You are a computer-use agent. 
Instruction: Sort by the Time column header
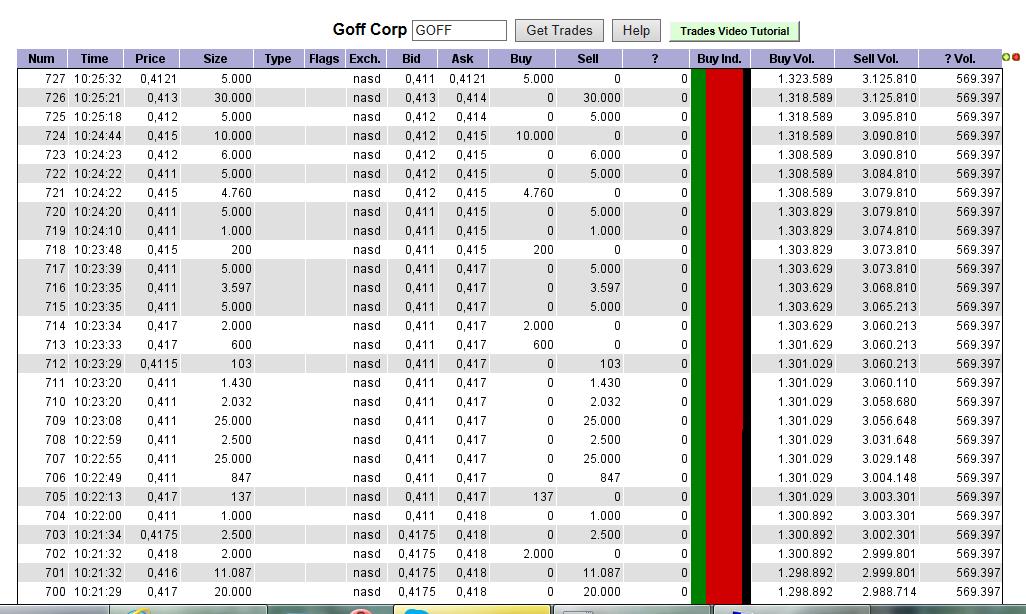[x=95, y=58]
